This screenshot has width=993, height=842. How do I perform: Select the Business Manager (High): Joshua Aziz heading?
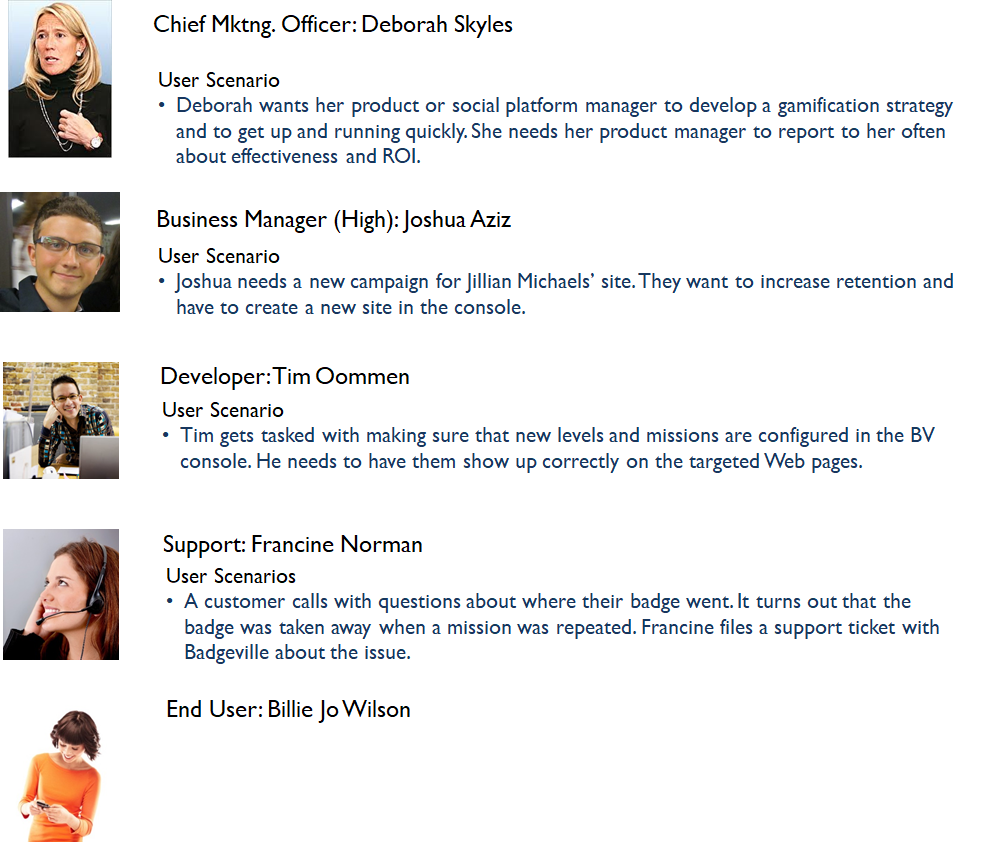(x=333, y=220)
